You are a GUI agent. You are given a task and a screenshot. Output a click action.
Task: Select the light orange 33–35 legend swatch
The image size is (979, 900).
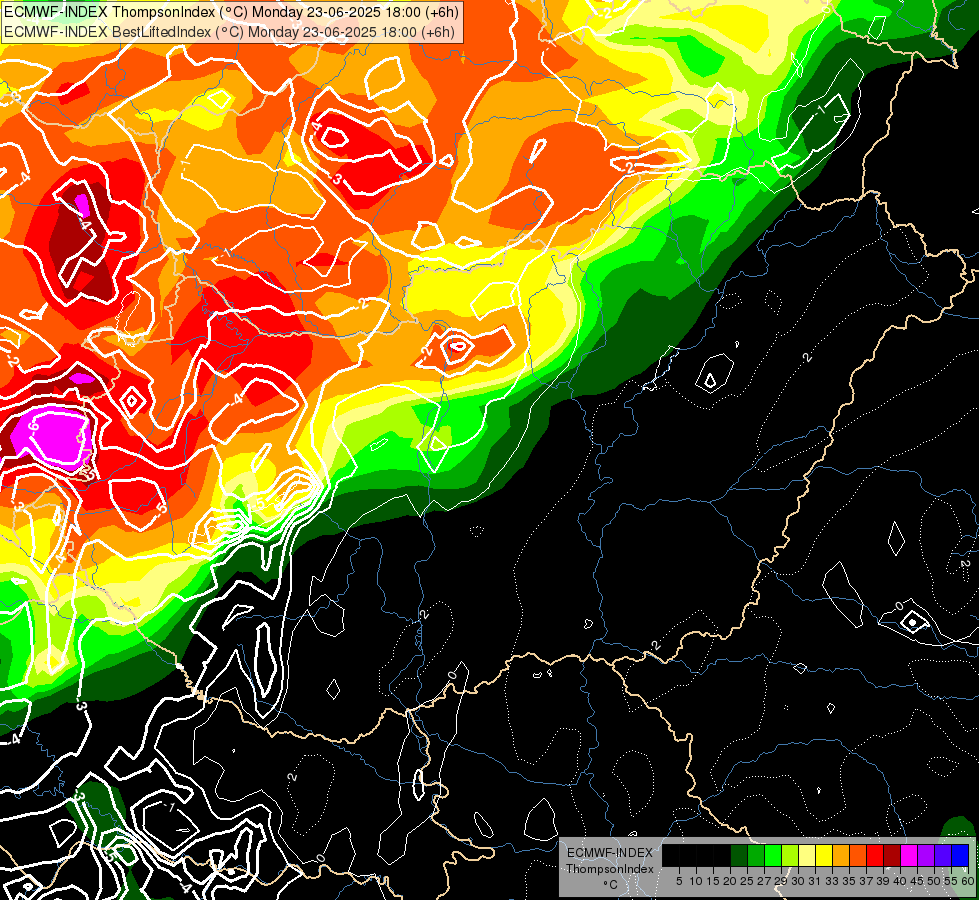841,855
